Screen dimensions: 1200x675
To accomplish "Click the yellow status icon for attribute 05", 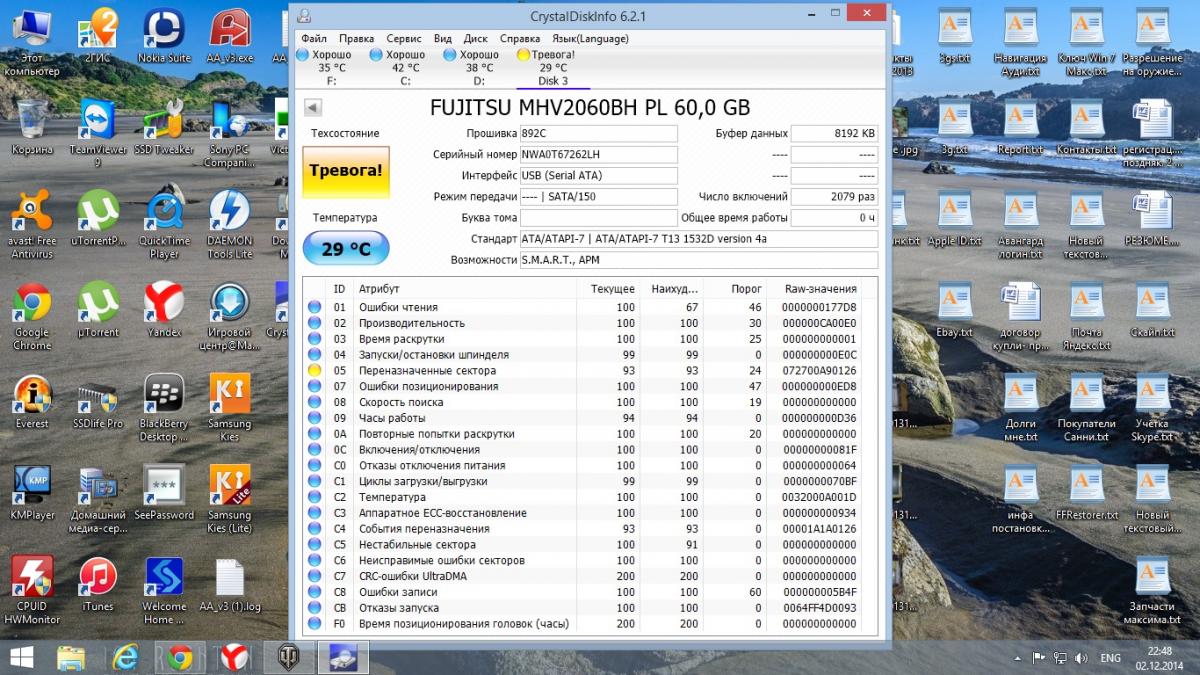I will tap(314, 371).
